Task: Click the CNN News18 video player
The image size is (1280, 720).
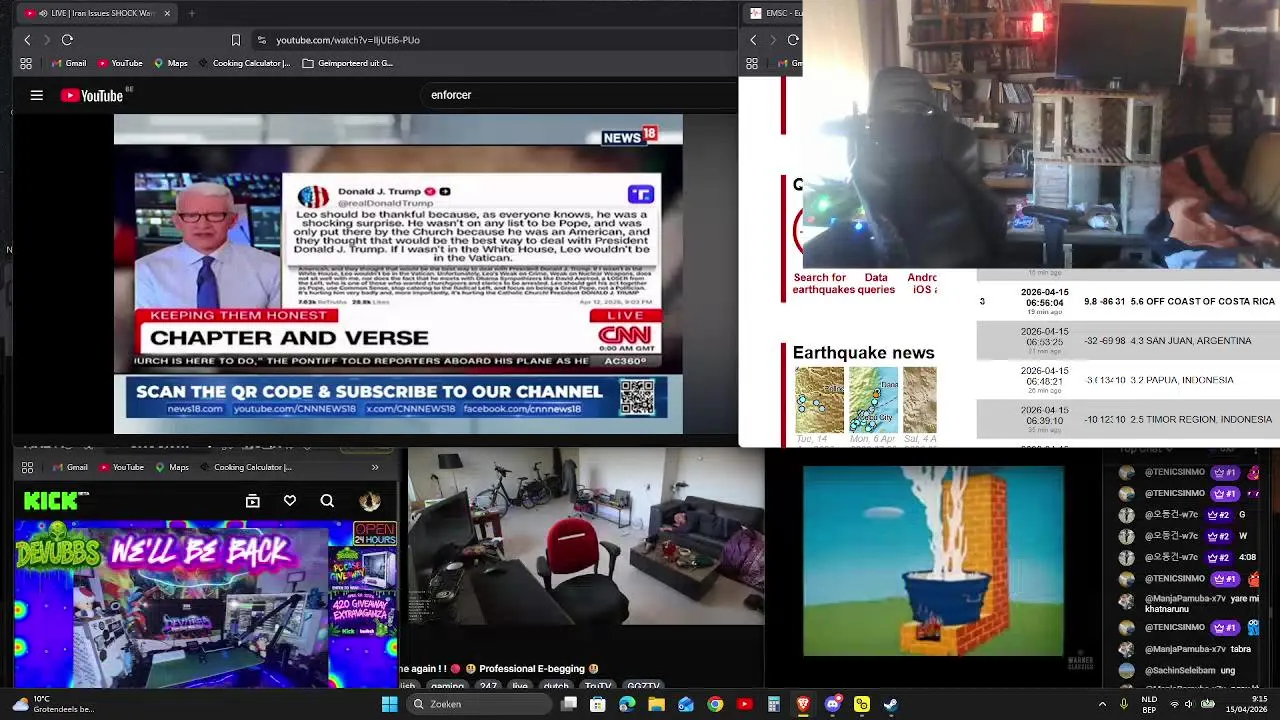Action: point(398,274)
